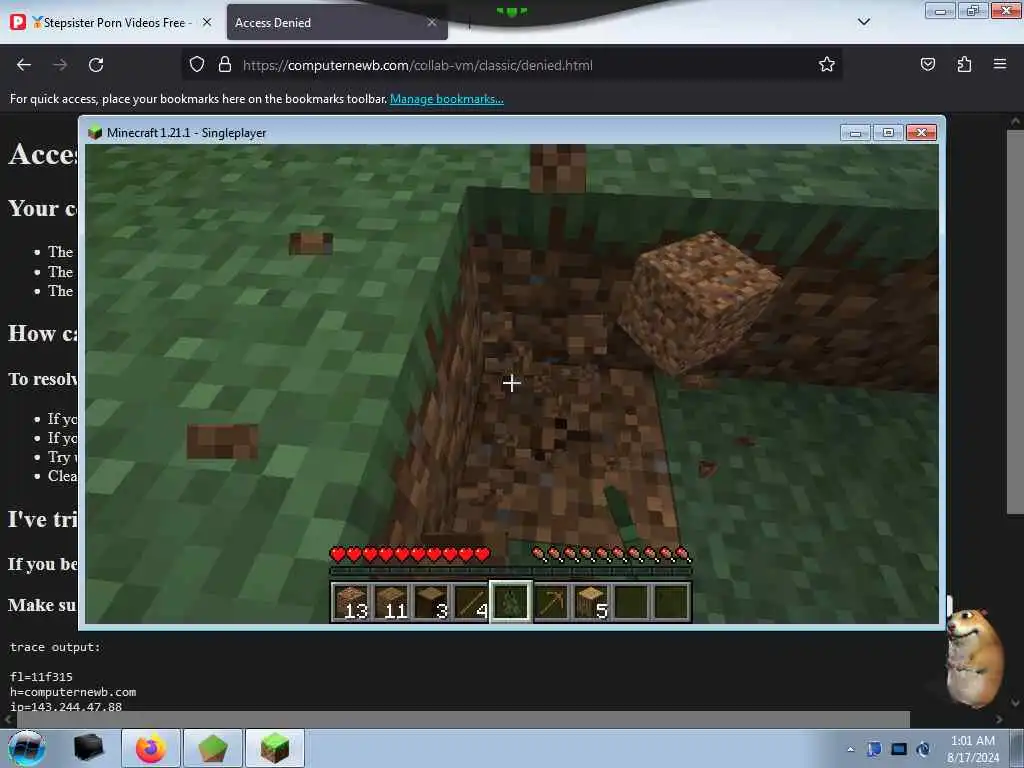Click the greyed forward arrow in Firefox
Viewport: 1024px width, 768px height.
coord(60,65)
